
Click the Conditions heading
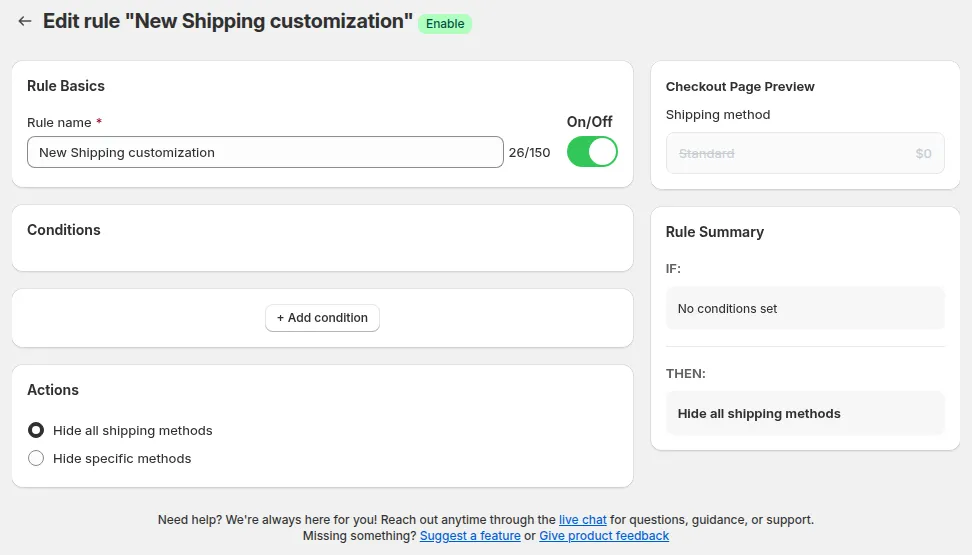(x=64, y=230)
